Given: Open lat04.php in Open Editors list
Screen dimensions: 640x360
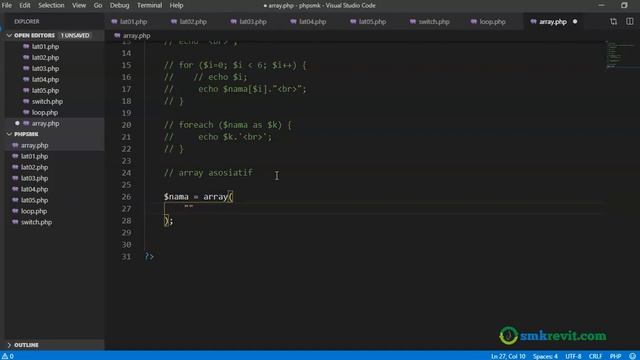Looking at the screenshot, I should [x=45, y=80].
